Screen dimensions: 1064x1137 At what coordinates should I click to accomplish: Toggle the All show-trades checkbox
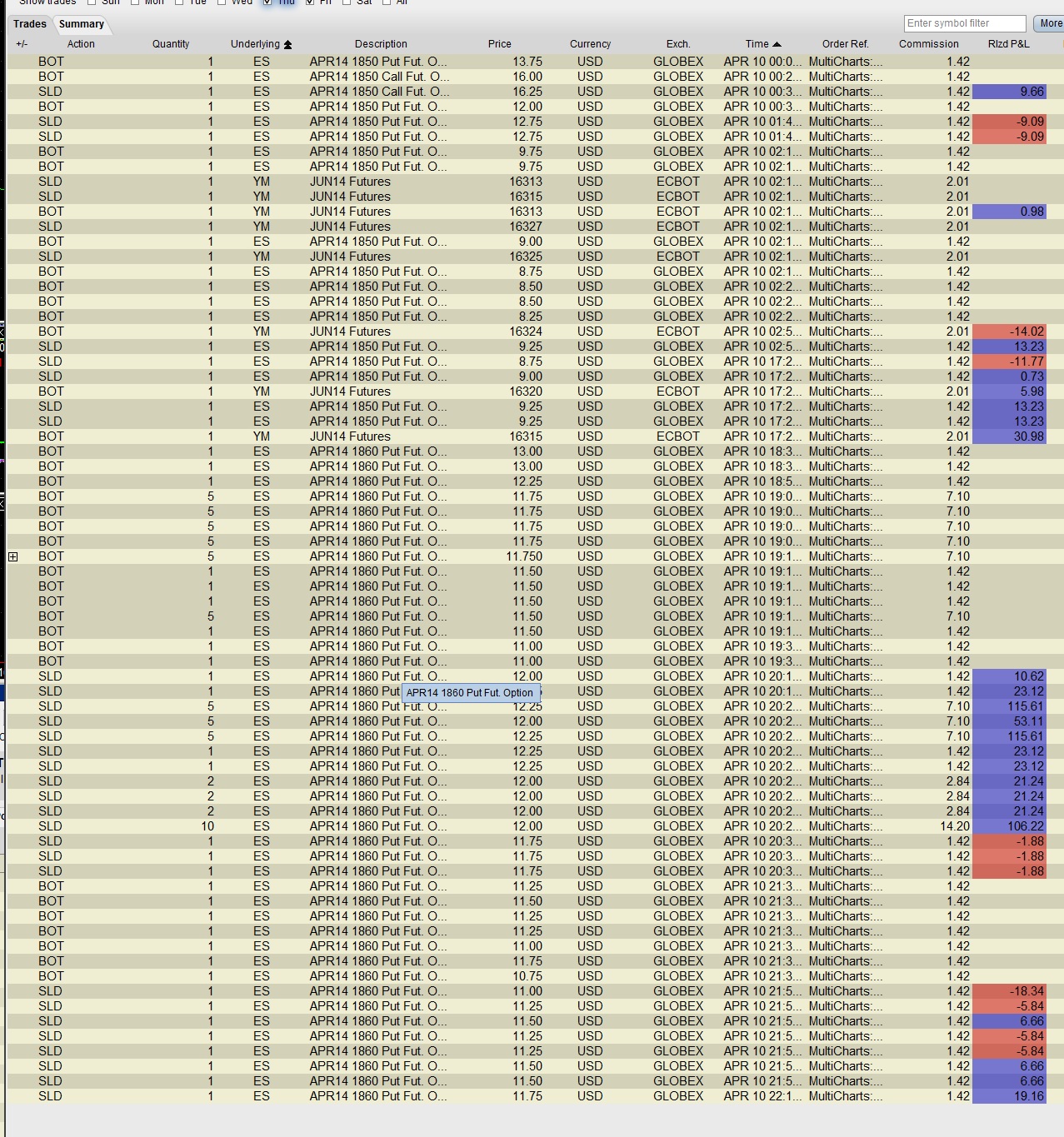pyautogui.click(x=387, y=2)
